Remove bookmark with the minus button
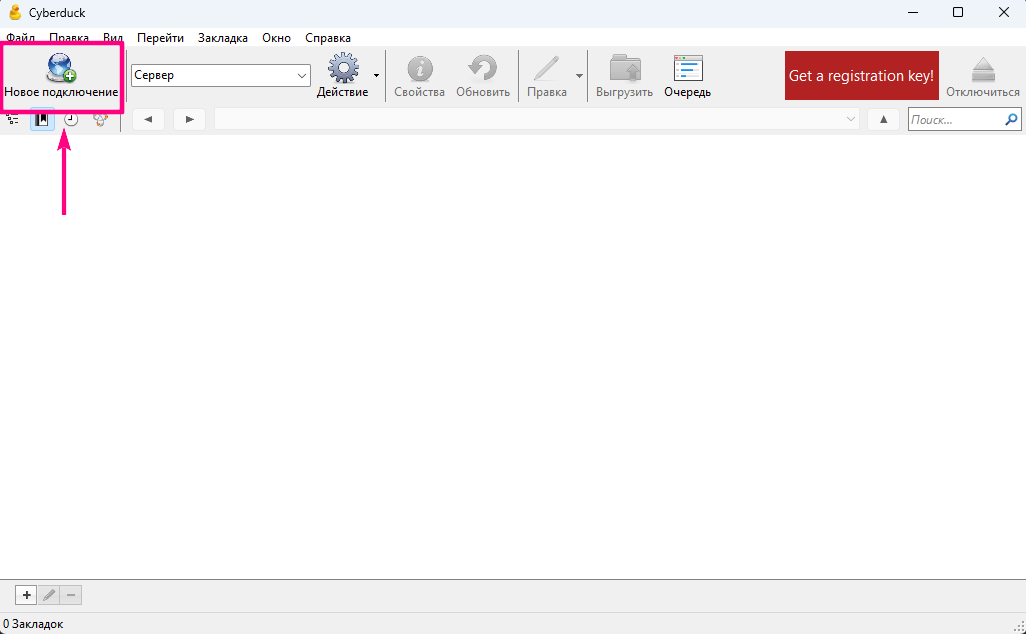Viewport: 1026px width, 634px height. 71,595
